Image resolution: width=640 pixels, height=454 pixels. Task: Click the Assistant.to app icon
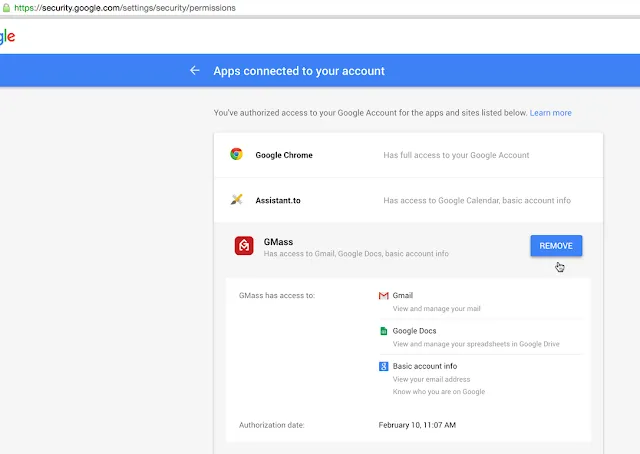pos(236,200)
